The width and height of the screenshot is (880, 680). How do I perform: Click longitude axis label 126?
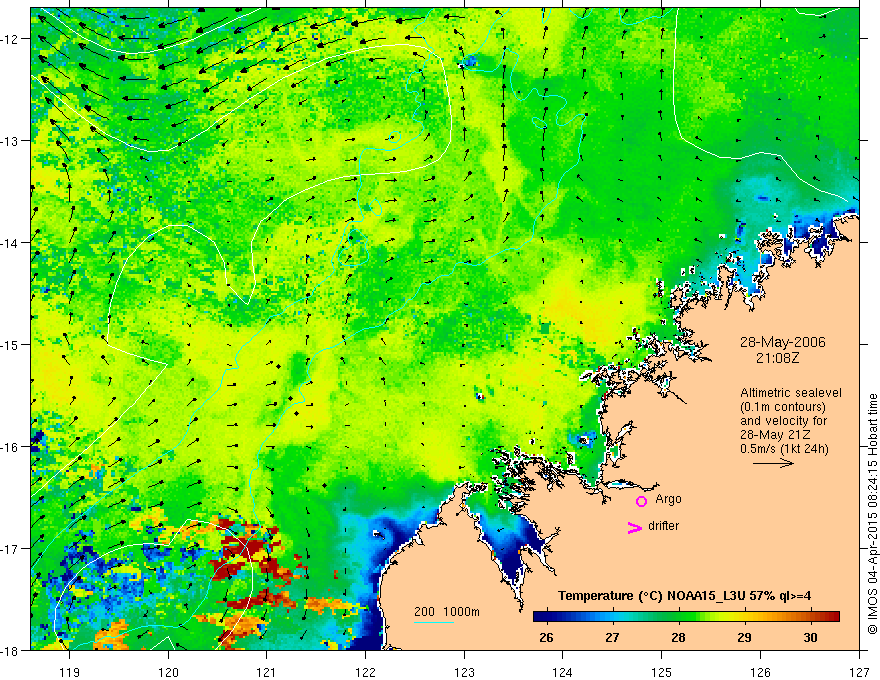coord(760,672)
